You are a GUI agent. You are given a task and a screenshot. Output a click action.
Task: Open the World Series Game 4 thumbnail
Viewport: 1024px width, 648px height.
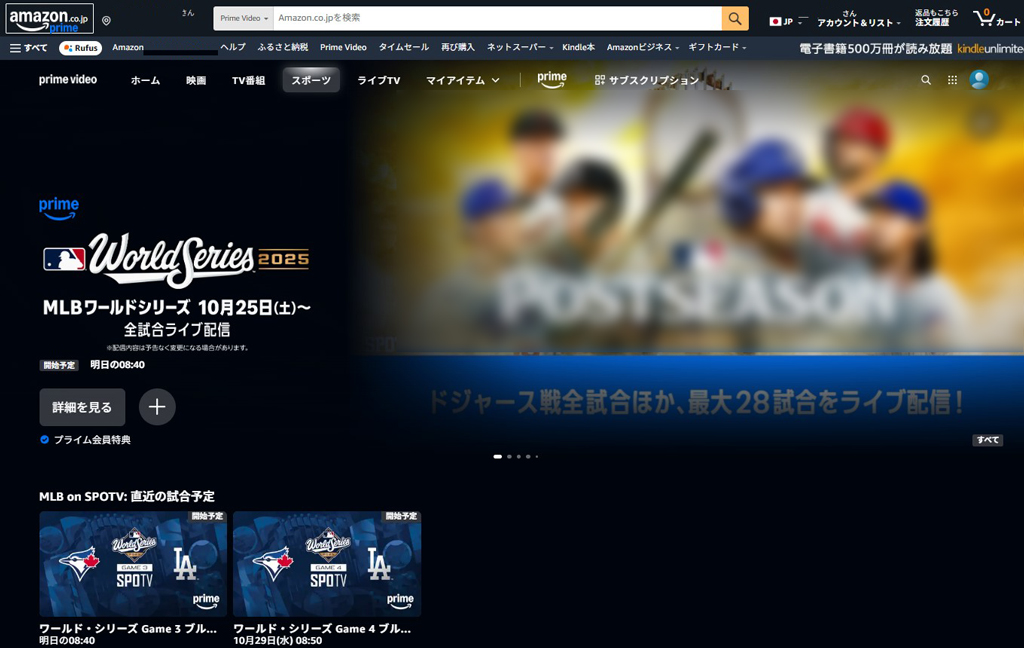(327, 564)
